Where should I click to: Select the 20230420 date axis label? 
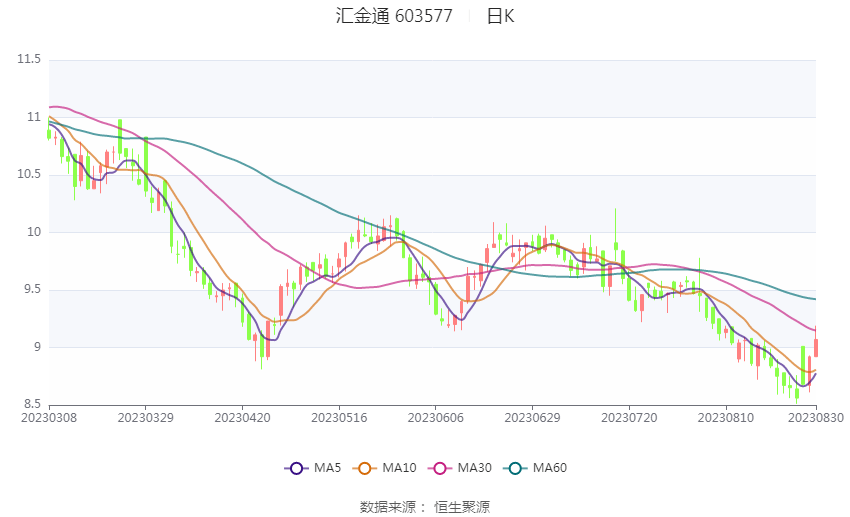pyautogui.click(x=241, y=417)
